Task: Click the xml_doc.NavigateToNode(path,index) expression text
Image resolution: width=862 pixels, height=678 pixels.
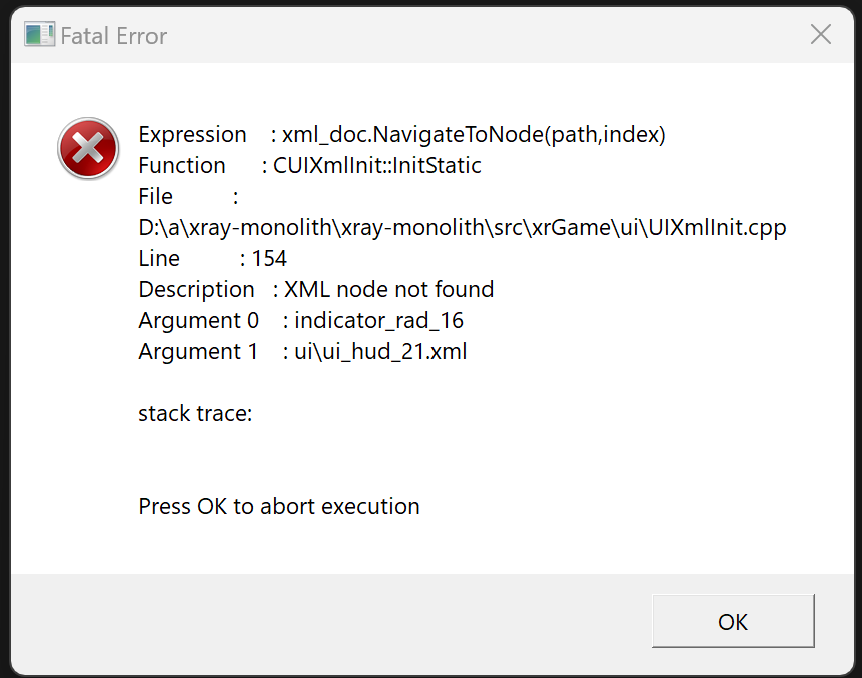Action: 474,135
